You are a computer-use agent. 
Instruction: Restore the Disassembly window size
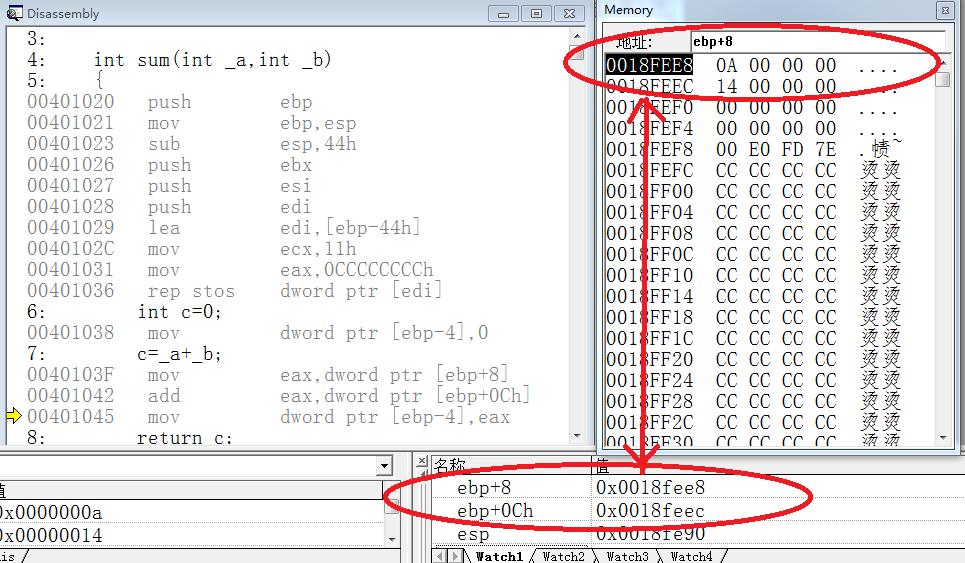(x=537, y=14)
